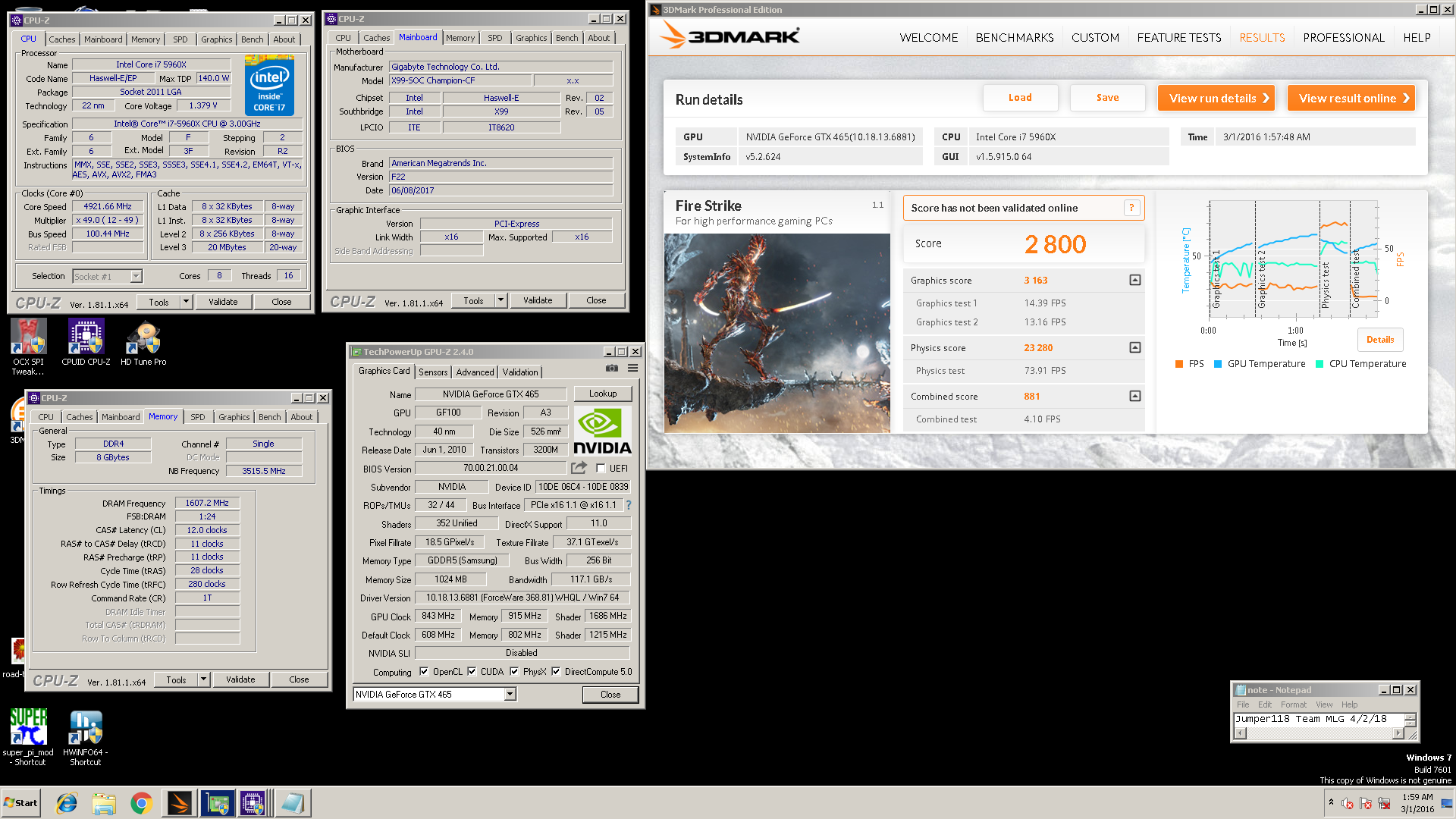
Task: Toggle the PhysX checkbox
Action: click(514, 671)
